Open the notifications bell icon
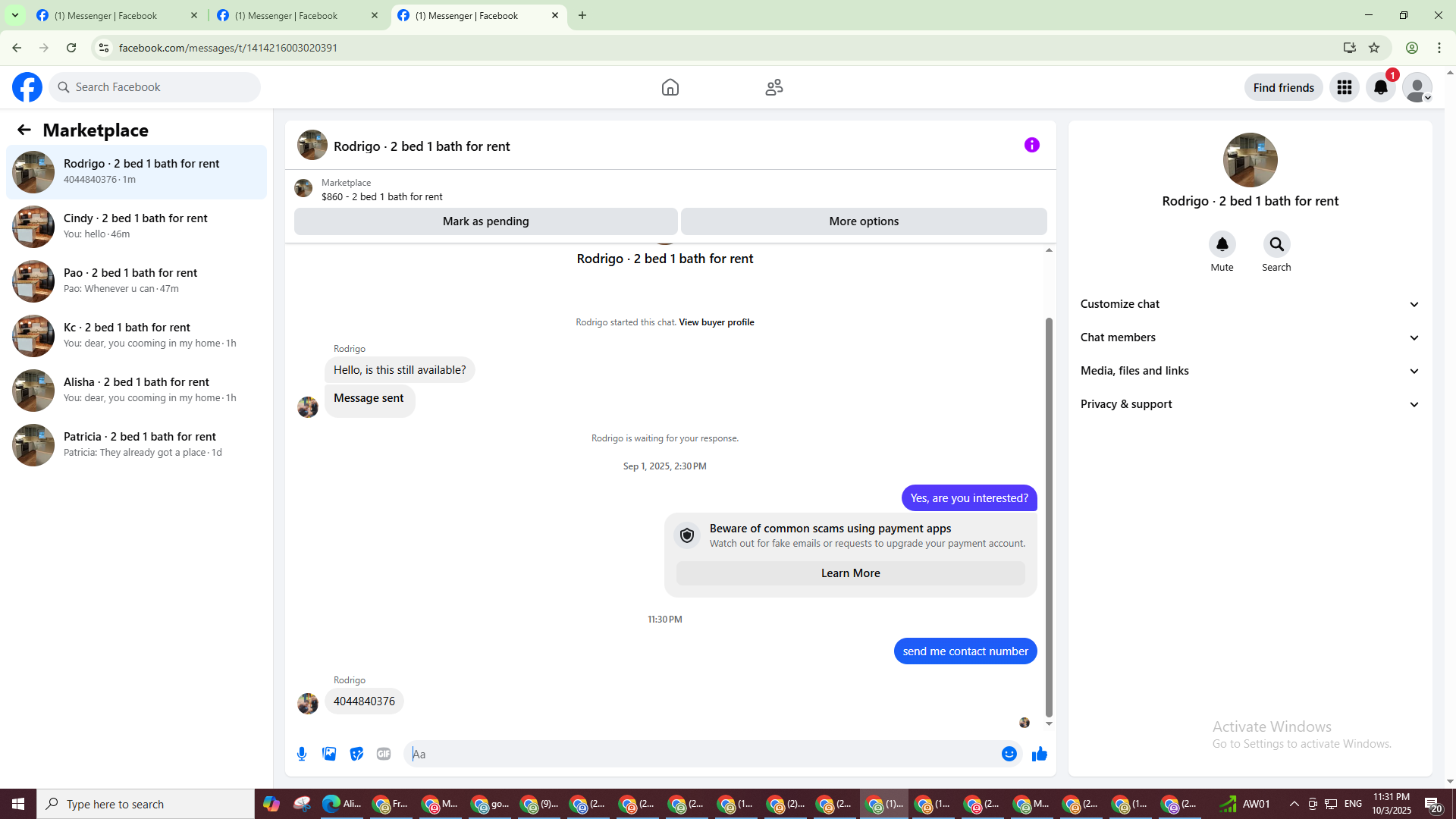1456x819 pixels. [1381, 87]
